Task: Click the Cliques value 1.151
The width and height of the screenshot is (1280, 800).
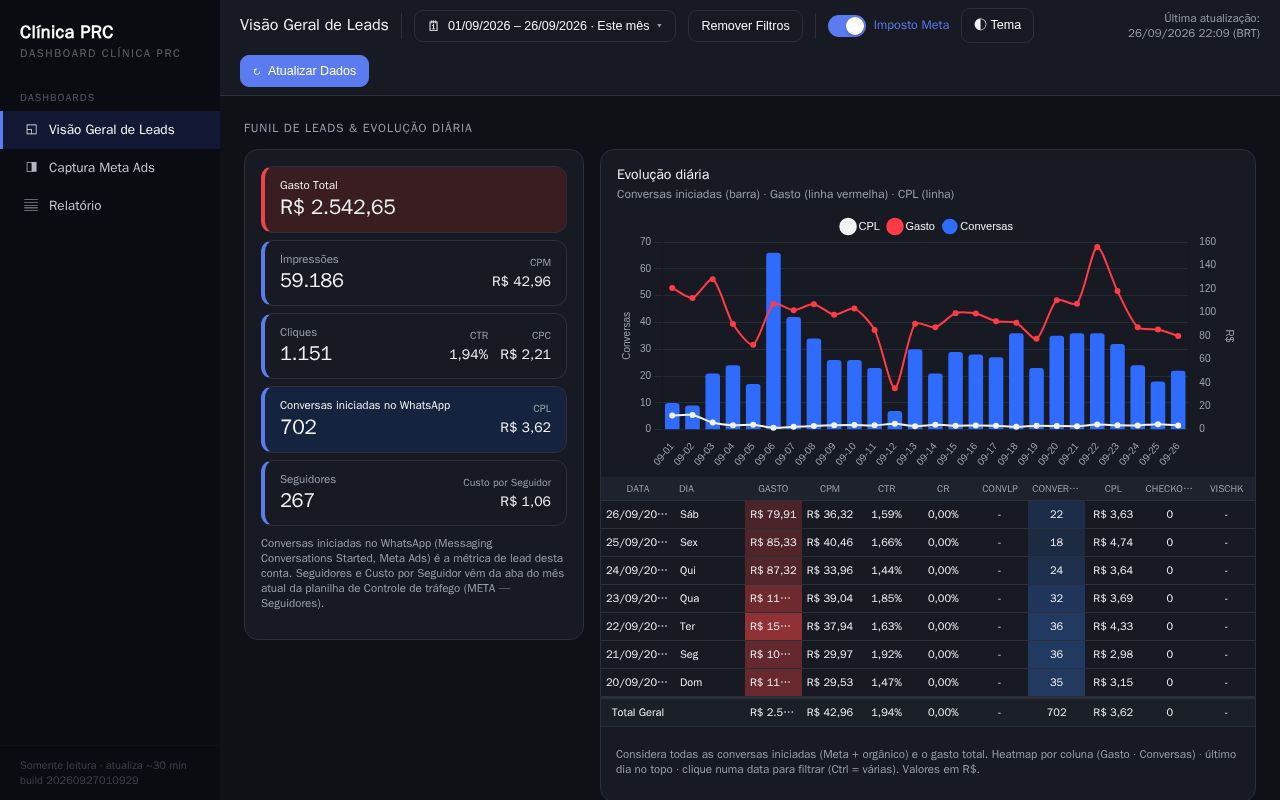Action: [x=306, y=353]
